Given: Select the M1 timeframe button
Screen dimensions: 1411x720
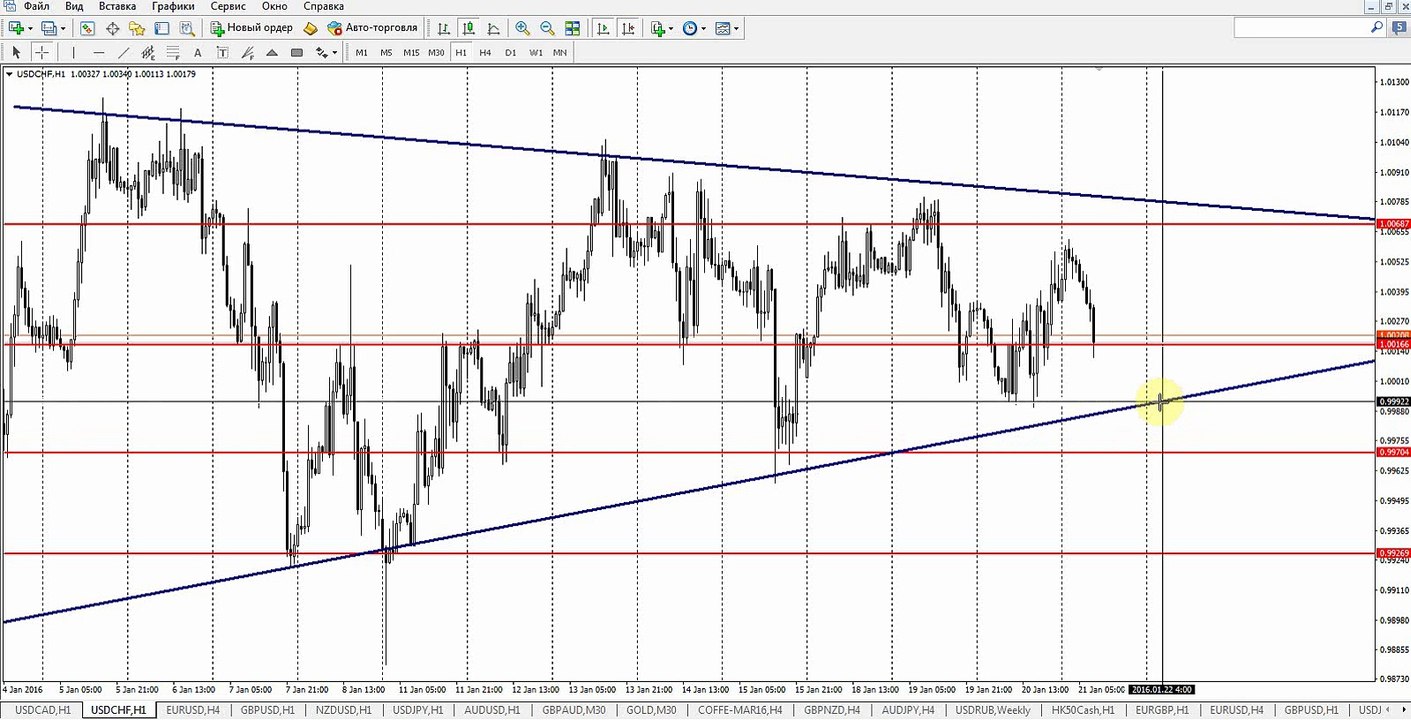Looking at the screenshot, I should pos(361,52).
